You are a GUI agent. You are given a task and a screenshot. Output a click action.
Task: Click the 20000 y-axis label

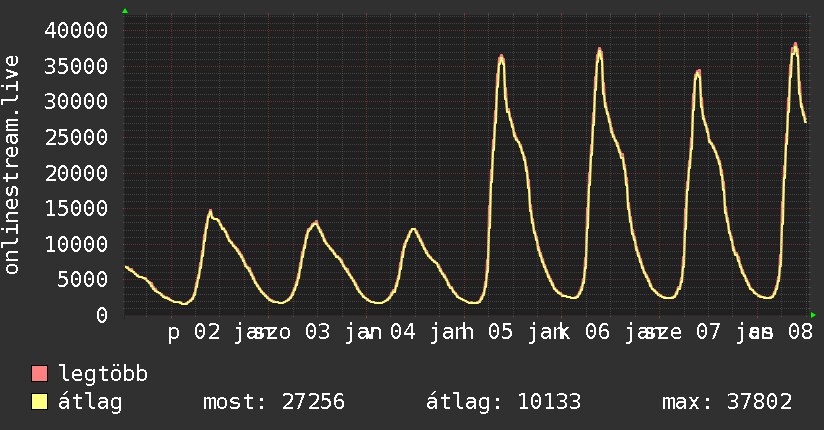tap(76, 173)
